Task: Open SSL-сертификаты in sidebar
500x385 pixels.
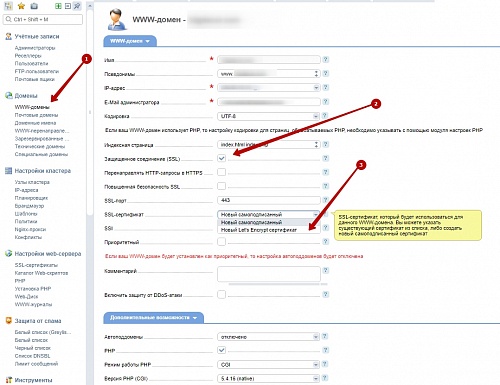Action: click(36, 265)
